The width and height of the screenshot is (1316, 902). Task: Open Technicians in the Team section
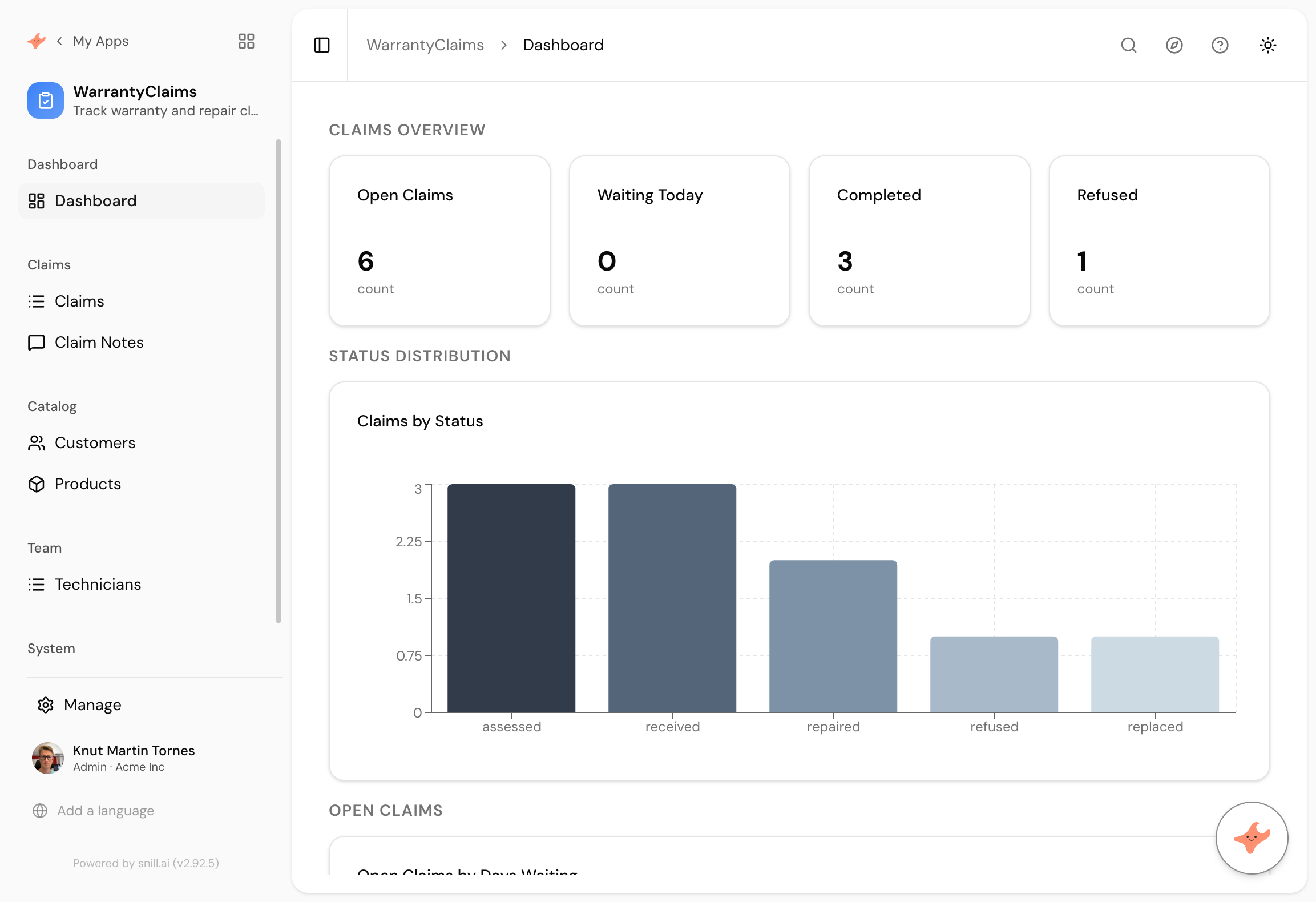(x=142, y=585)
